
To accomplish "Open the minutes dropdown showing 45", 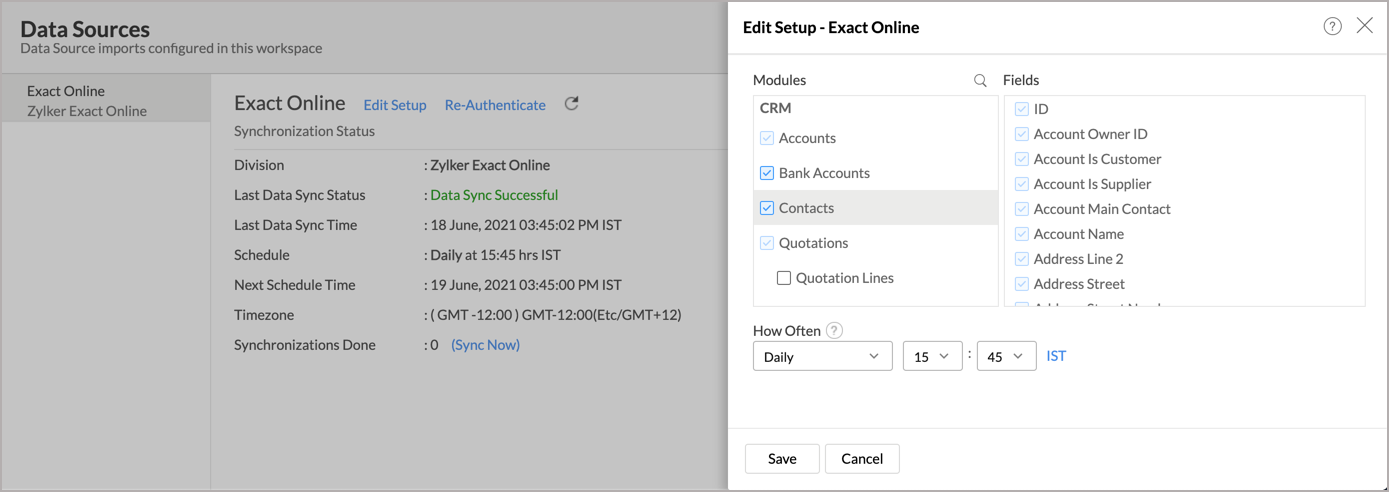I will [x=1006, y=357].
